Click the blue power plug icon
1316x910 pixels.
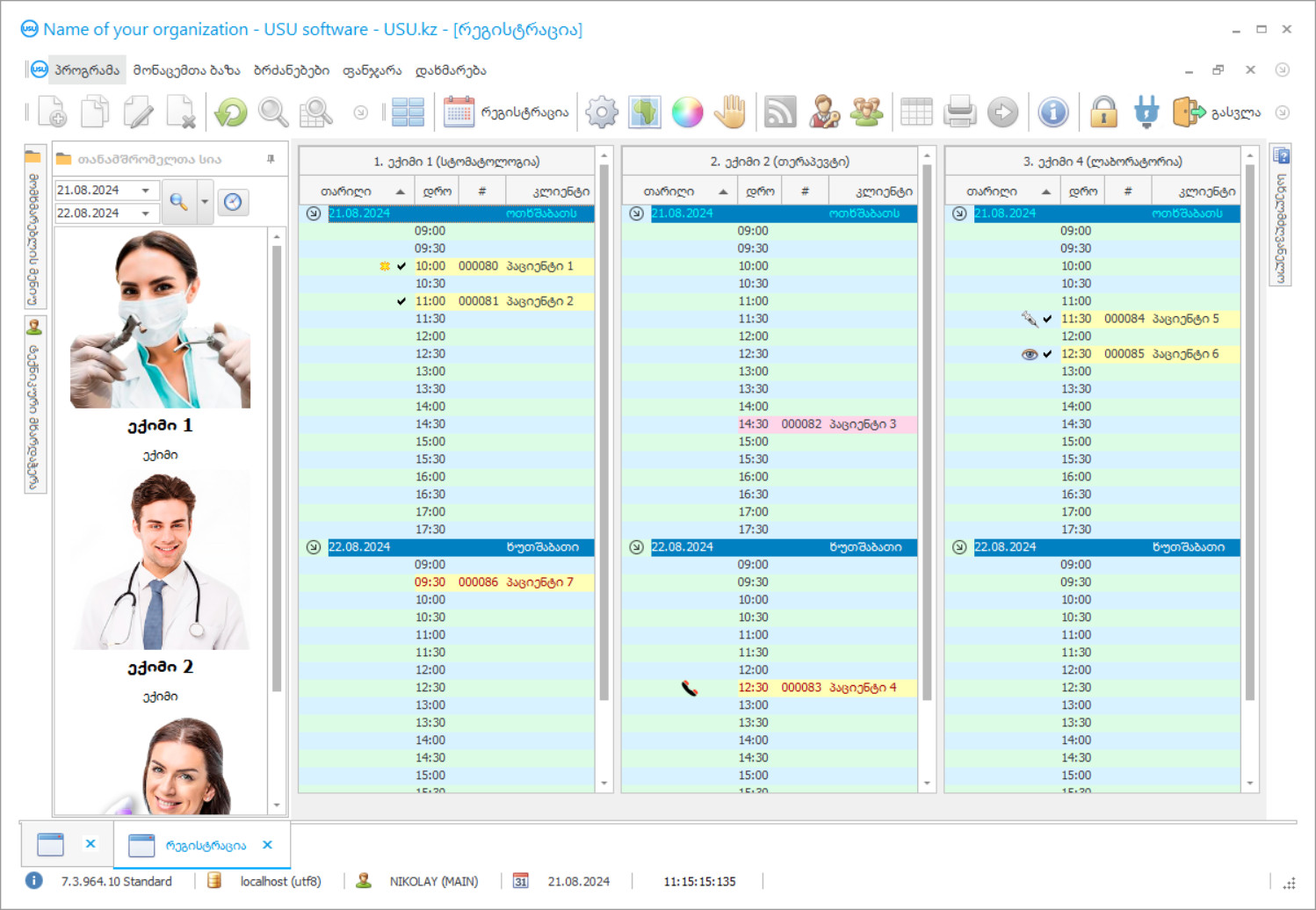coord(1146,112)
